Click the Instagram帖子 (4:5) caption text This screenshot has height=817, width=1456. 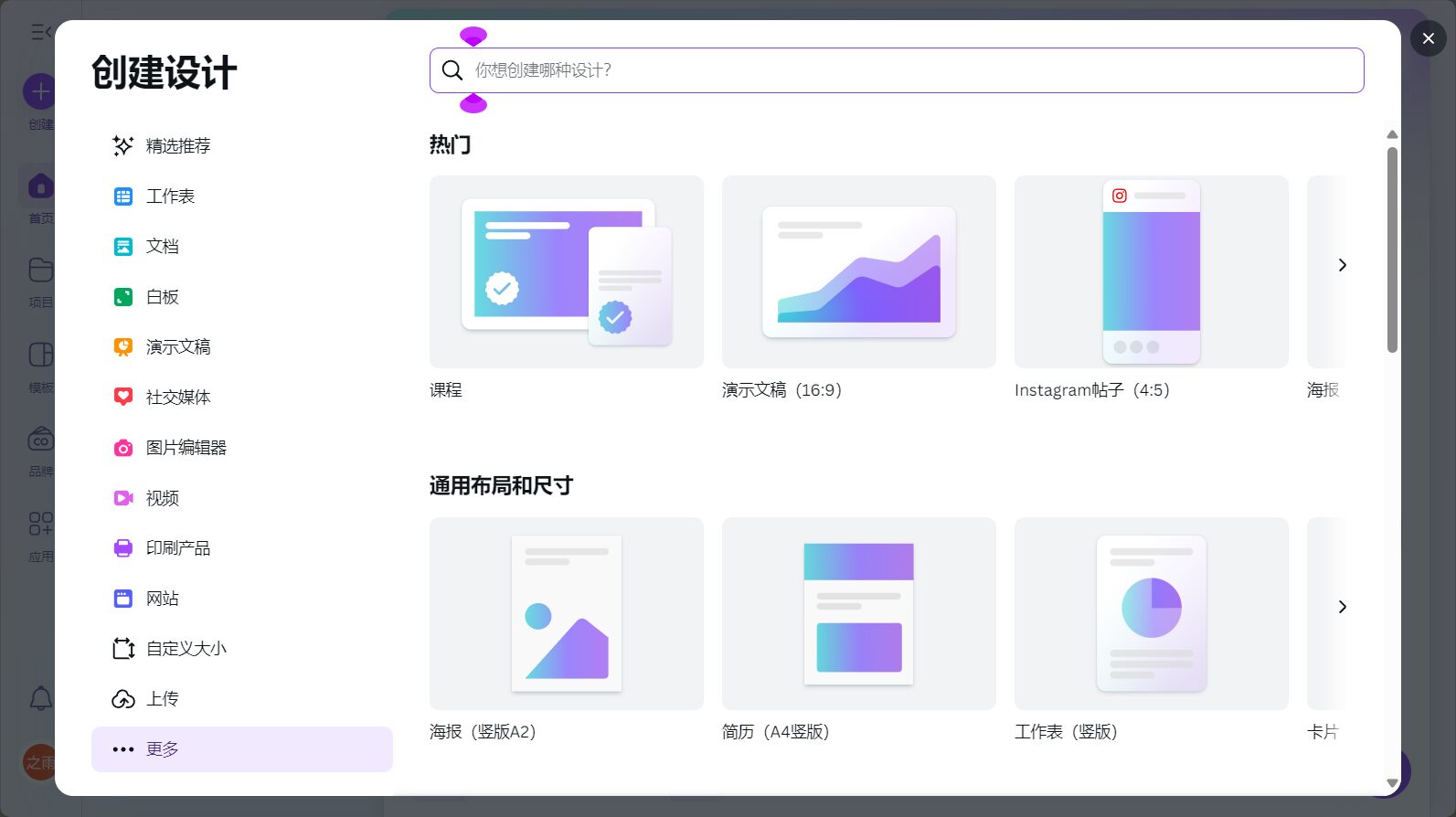point(1092,390)
